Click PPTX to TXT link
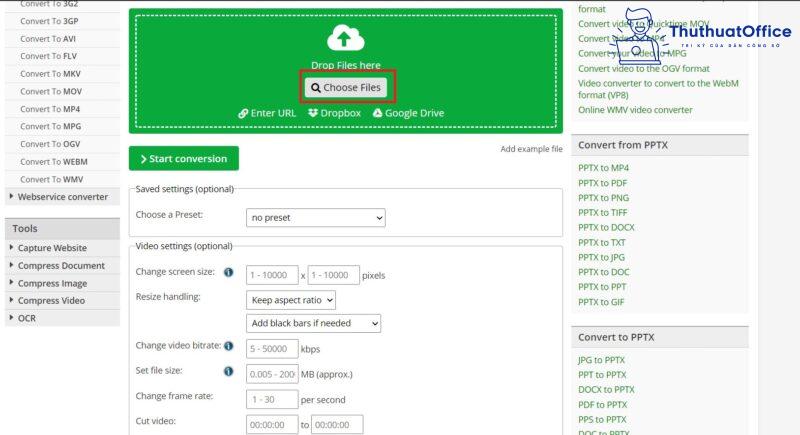The image size is (800, 435). pos(602,243)
